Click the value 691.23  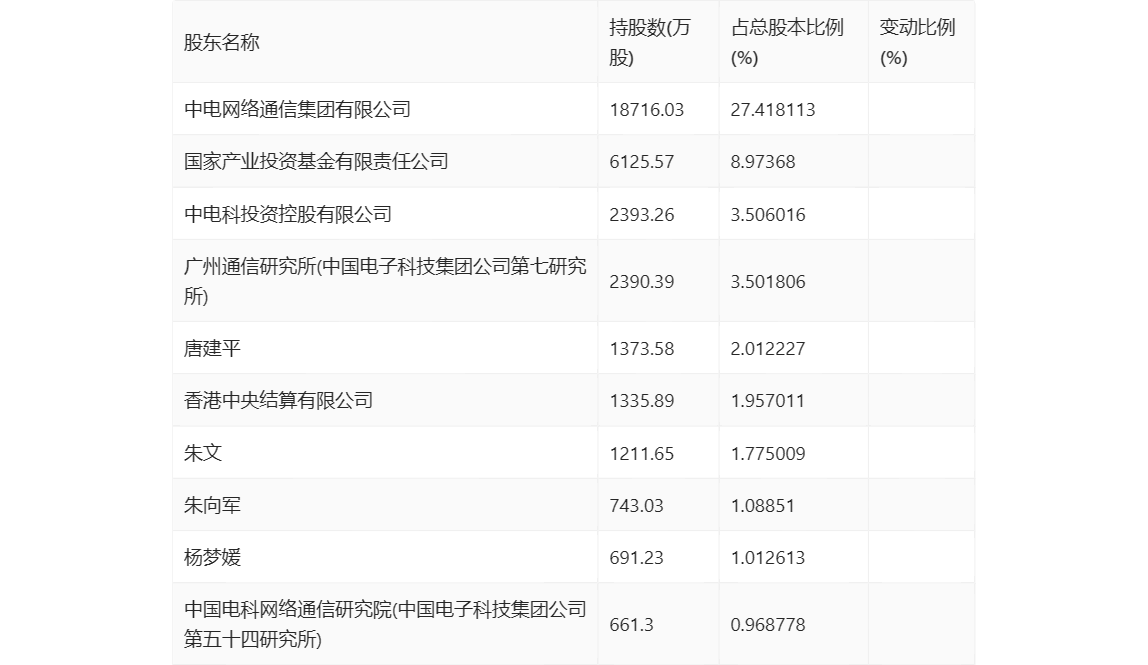636,558
